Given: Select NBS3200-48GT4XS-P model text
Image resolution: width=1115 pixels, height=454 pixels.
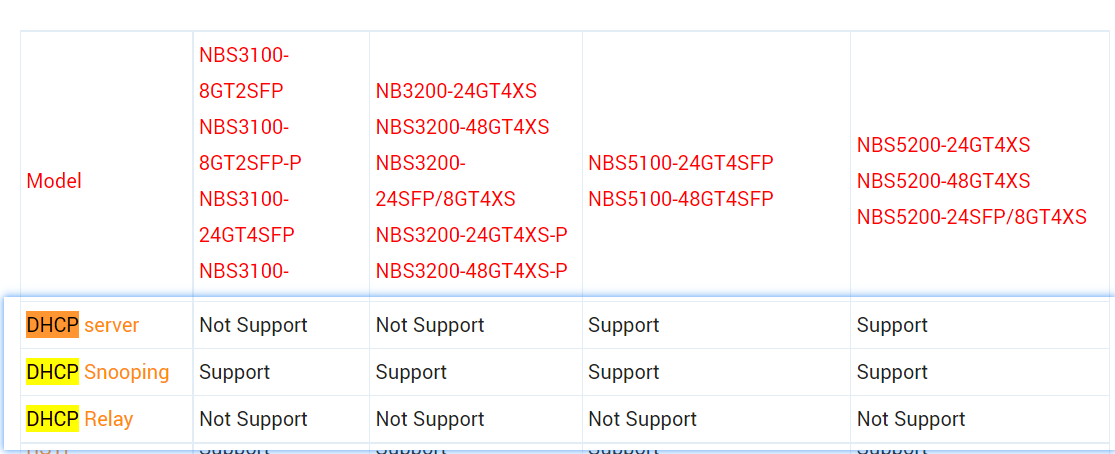Looking at the screenshot, I should (x=472, y=270).
